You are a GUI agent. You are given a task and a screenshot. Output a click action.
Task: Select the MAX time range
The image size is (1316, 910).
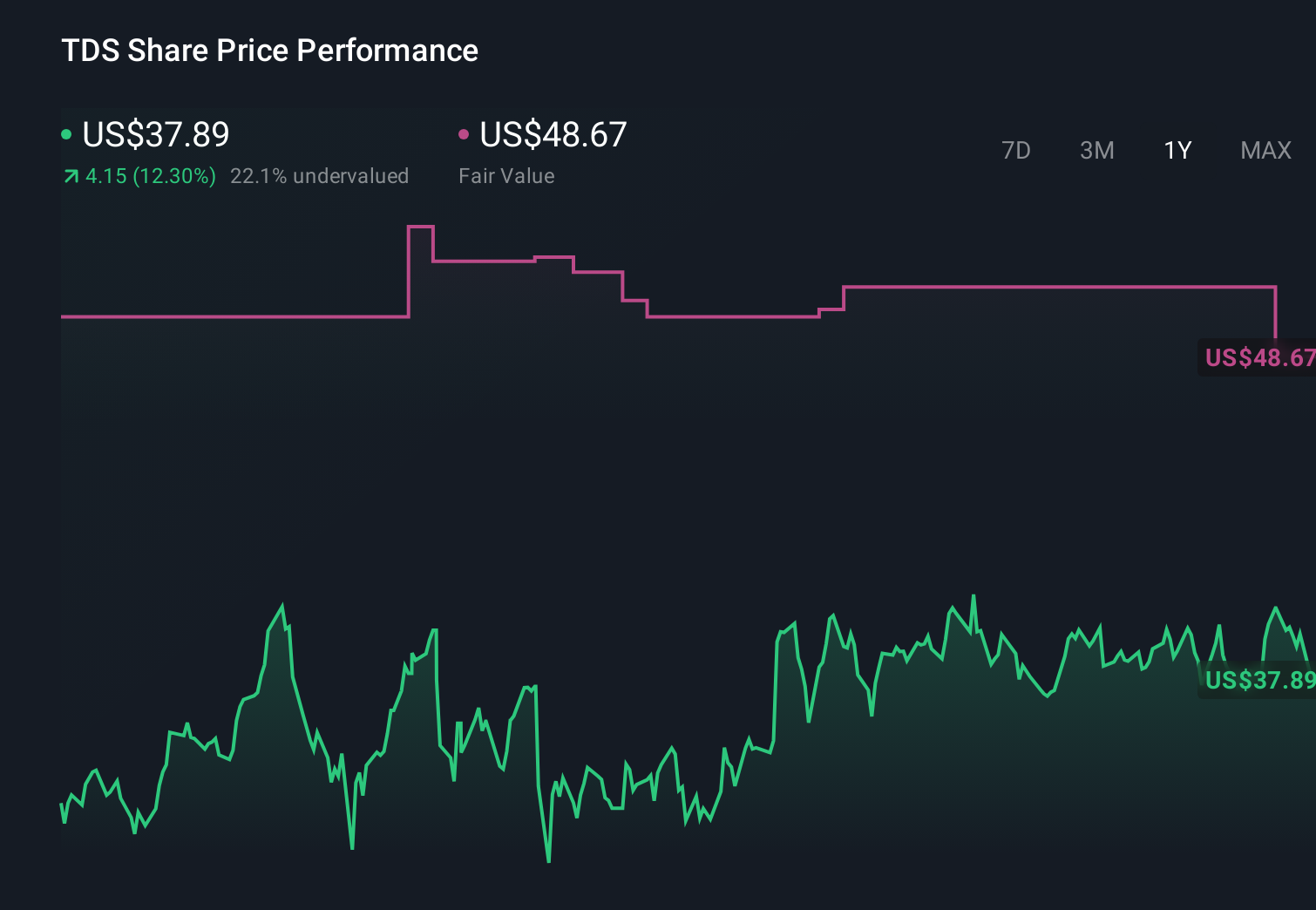coord(1265,150)
